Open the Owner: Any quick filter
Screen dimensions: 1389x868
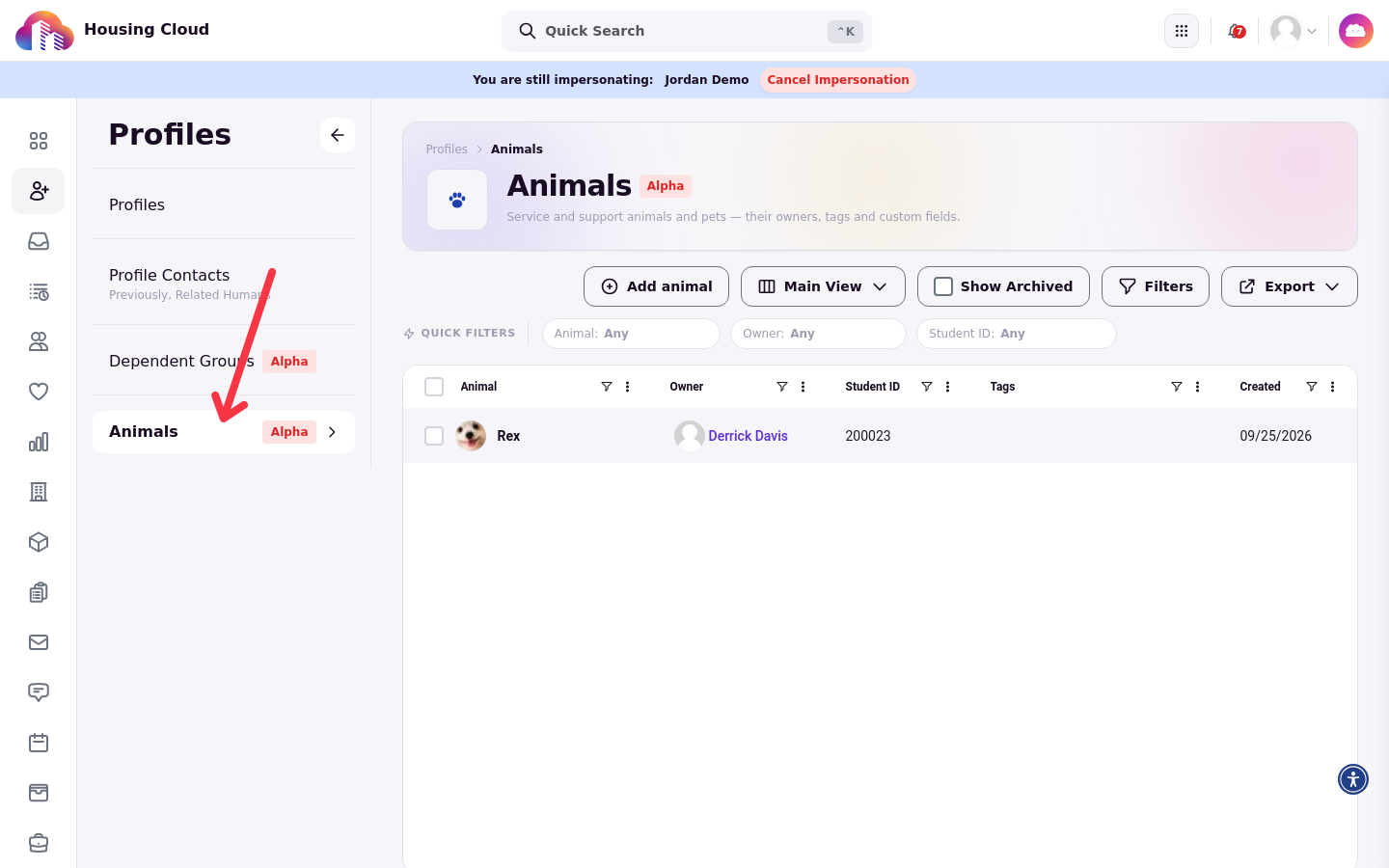[818, 334]
